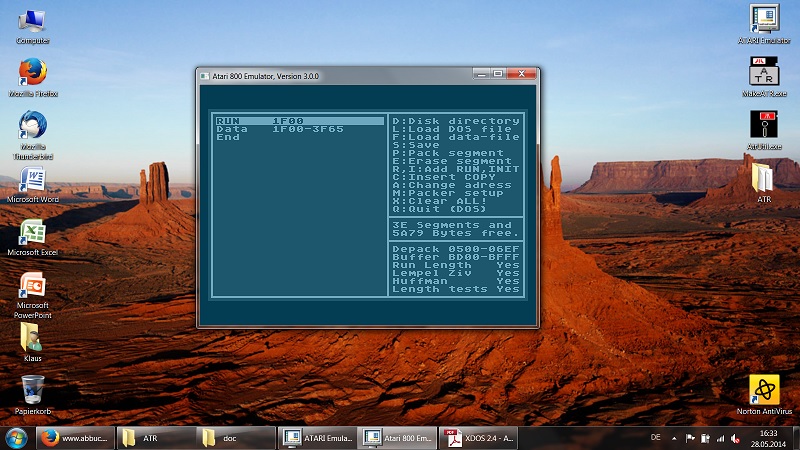Switch to ATARI Emula... taskbar button
The width and height of the screenshot is (800, 450).
coord(317,438)
